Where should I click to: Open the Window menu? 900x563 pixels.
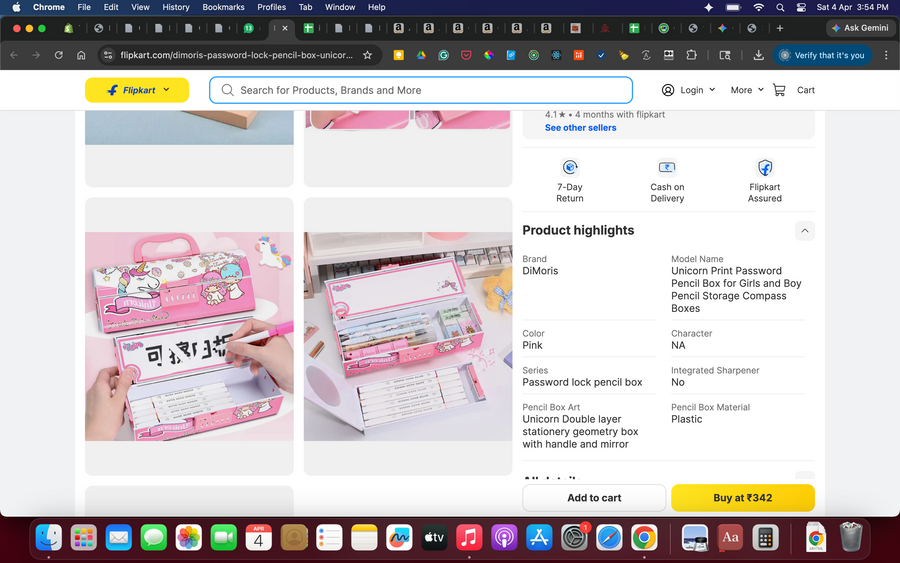click(x=340, y=7)
